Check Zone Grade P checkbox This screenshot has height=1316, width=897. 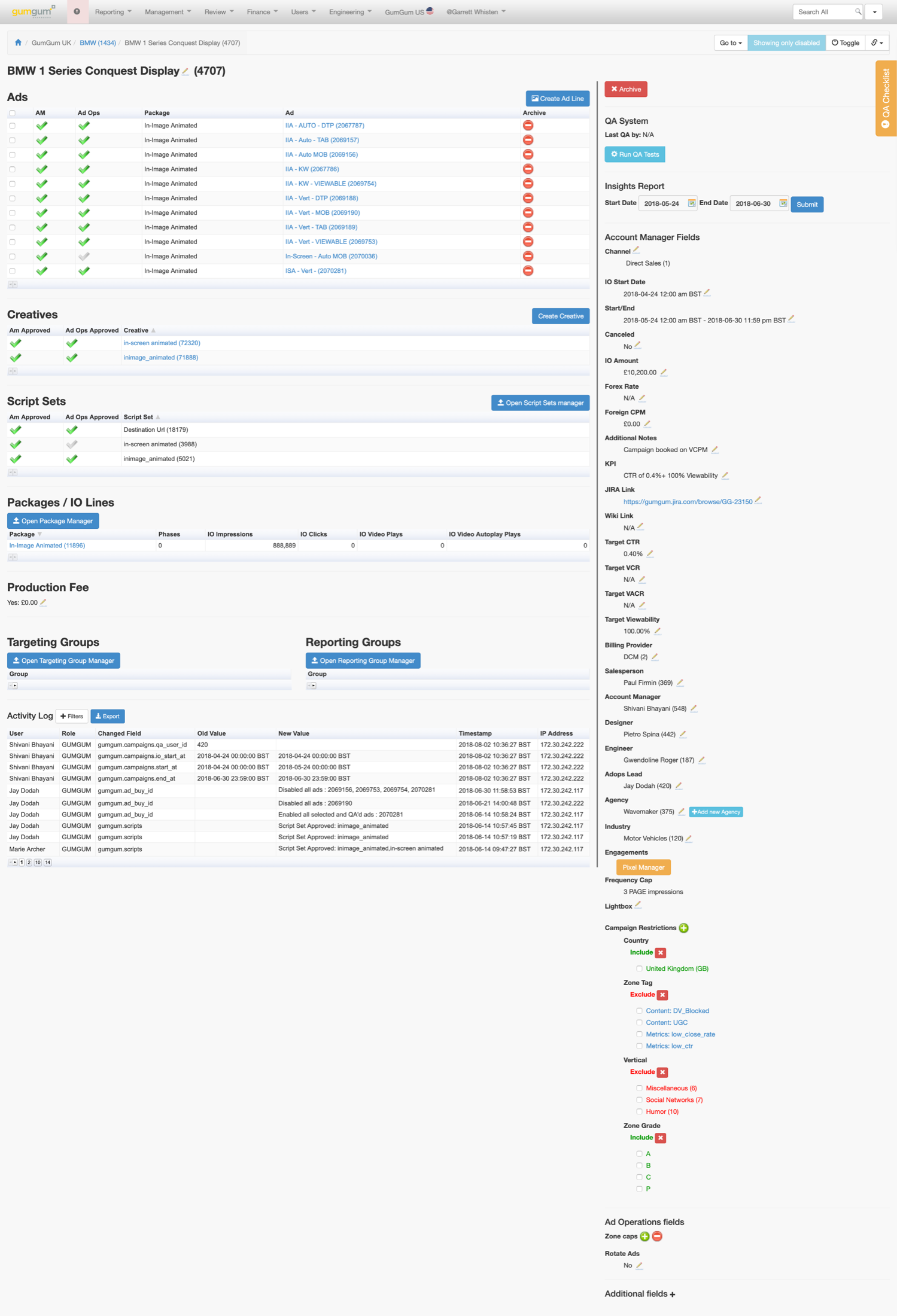coord(639,1189)
